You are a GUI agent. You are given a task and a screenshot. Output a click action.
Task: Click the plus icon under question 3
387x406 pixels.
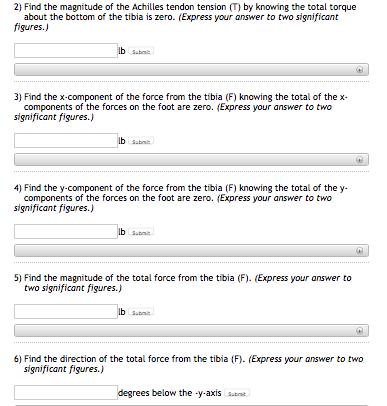point(359,160)
